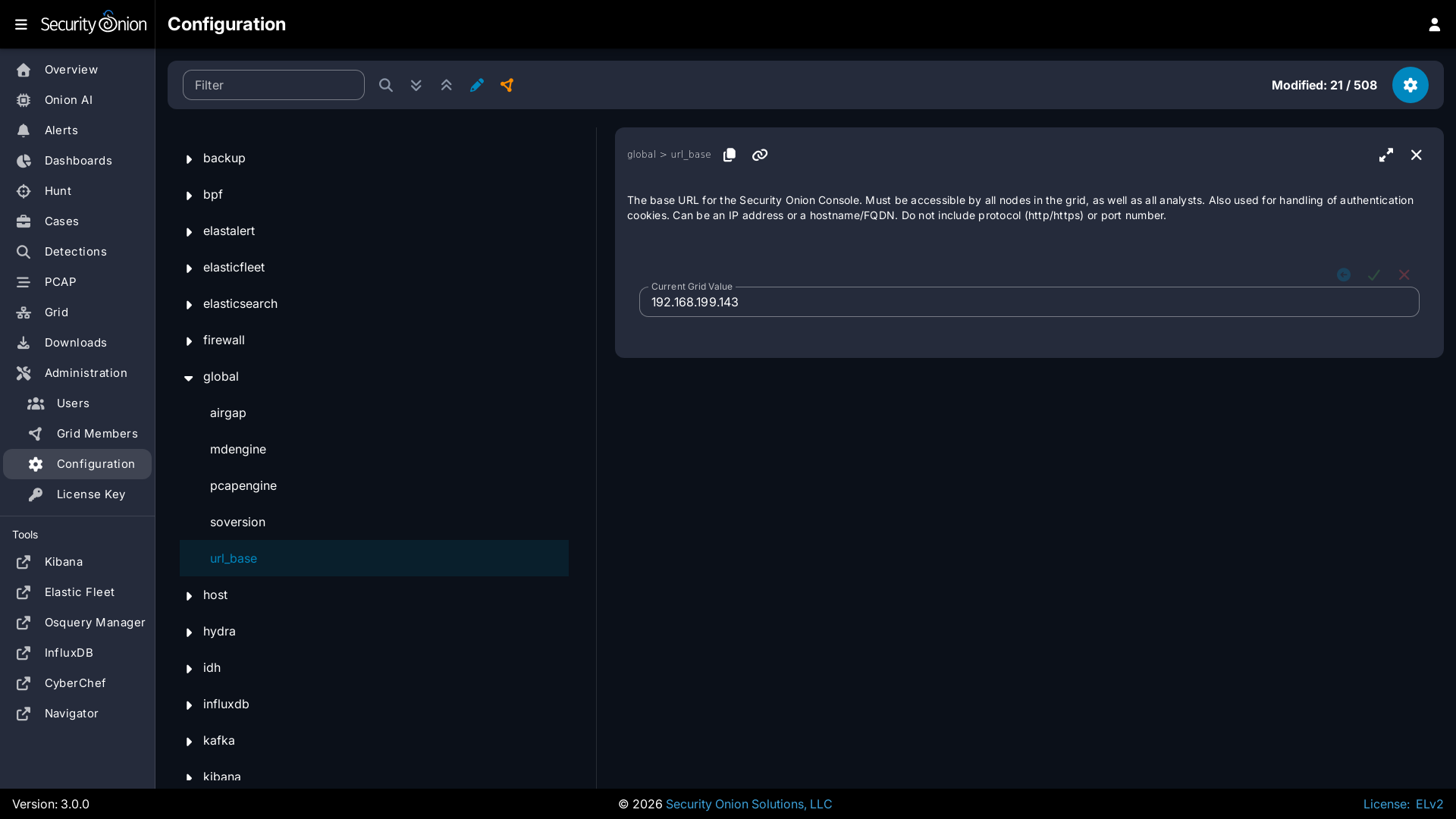Expand the elasticsearch tree node
This screenshot has width=1456, height=819.
[189, 305]
